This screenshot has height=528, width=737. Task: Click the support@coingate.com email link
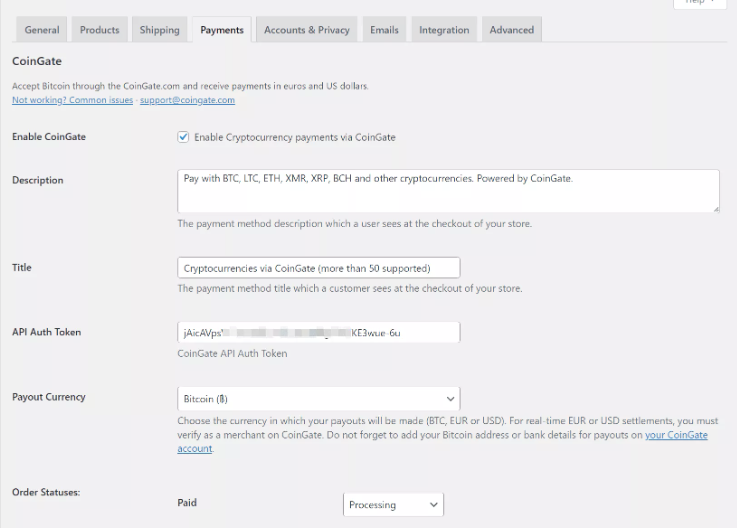187,100
